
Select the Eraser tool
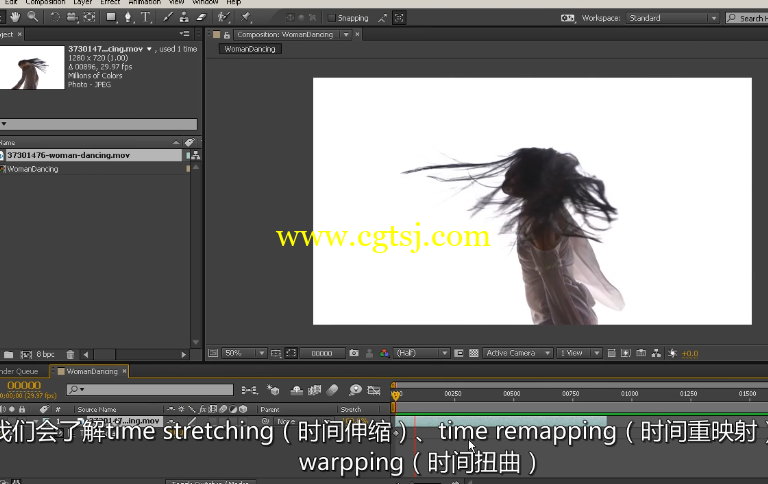201,17
